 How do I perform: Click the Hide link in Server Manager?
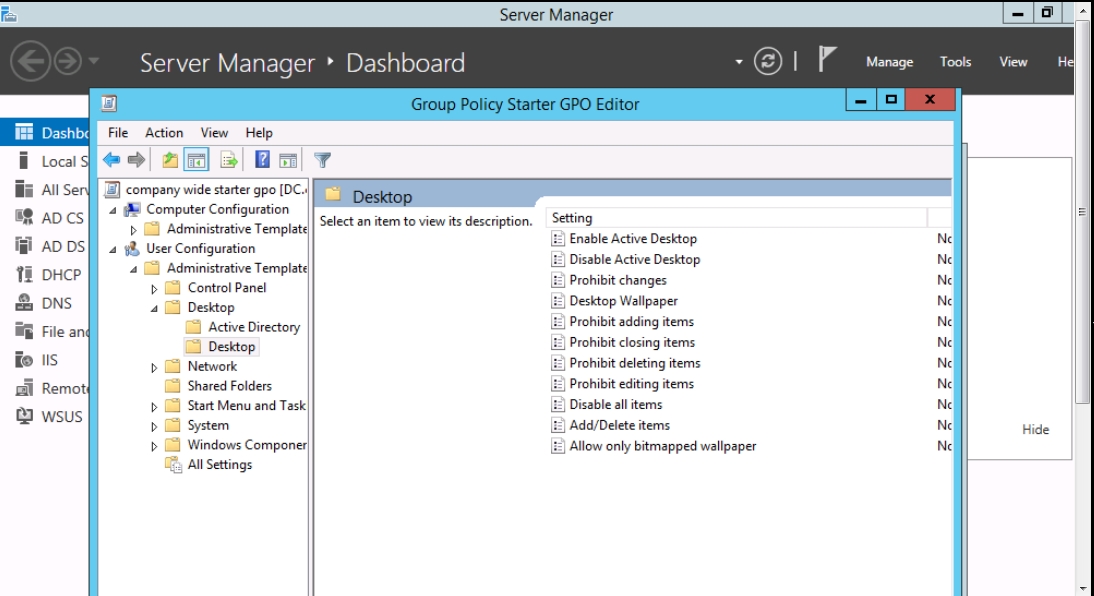[x=1035, y=429]
